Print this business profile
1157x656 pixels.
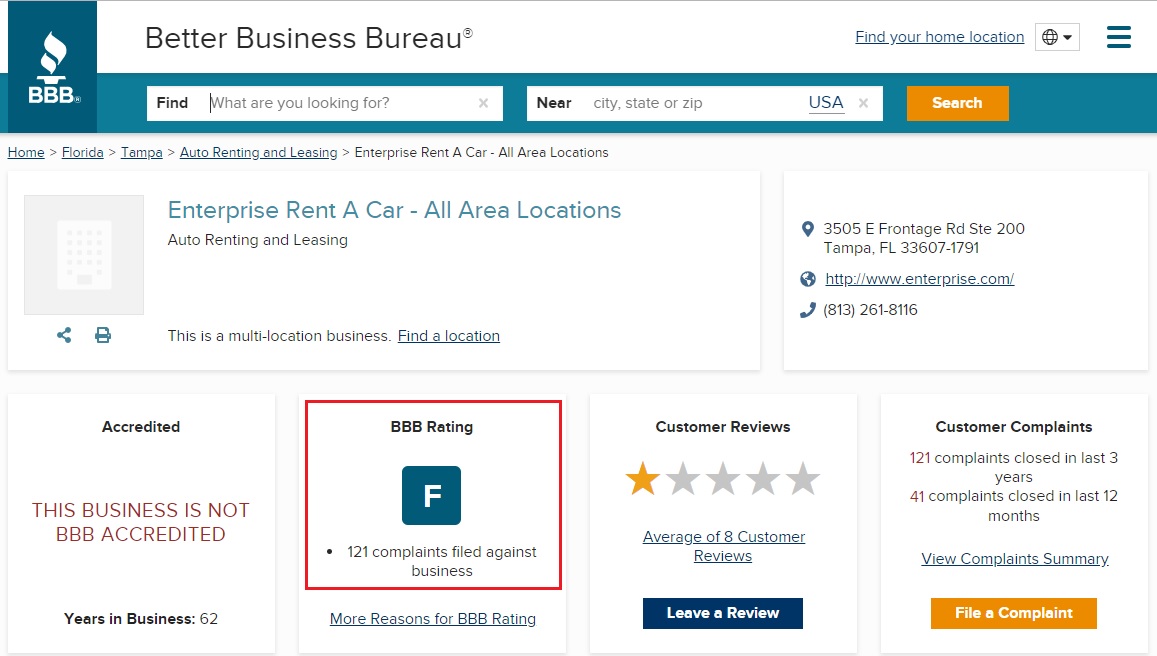coord(103,336)
